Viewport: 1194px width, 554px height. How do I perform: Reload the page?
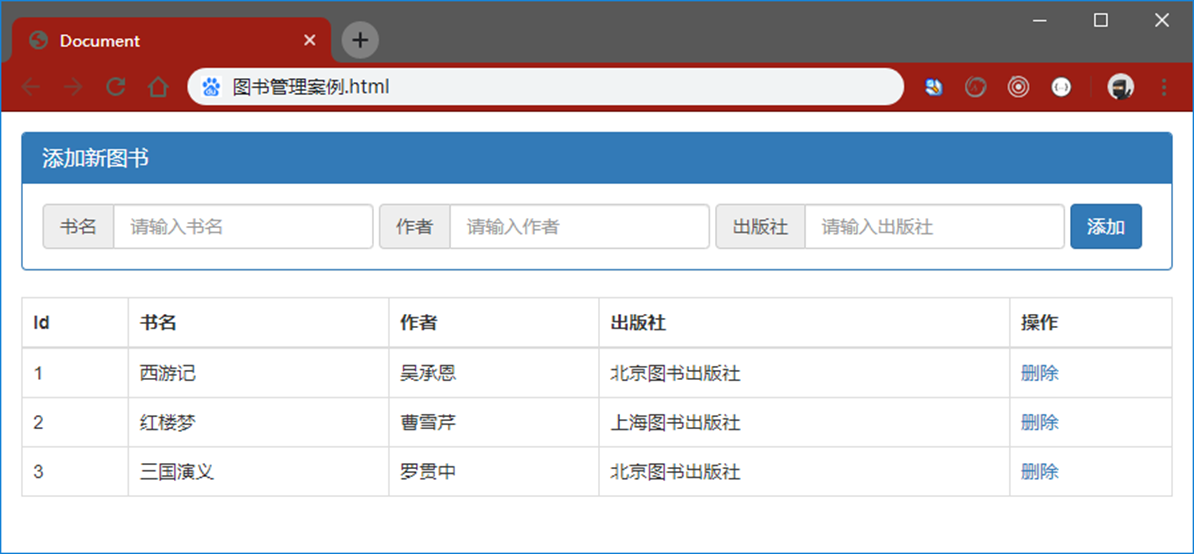pyautogui.click(x=116, y=88)
